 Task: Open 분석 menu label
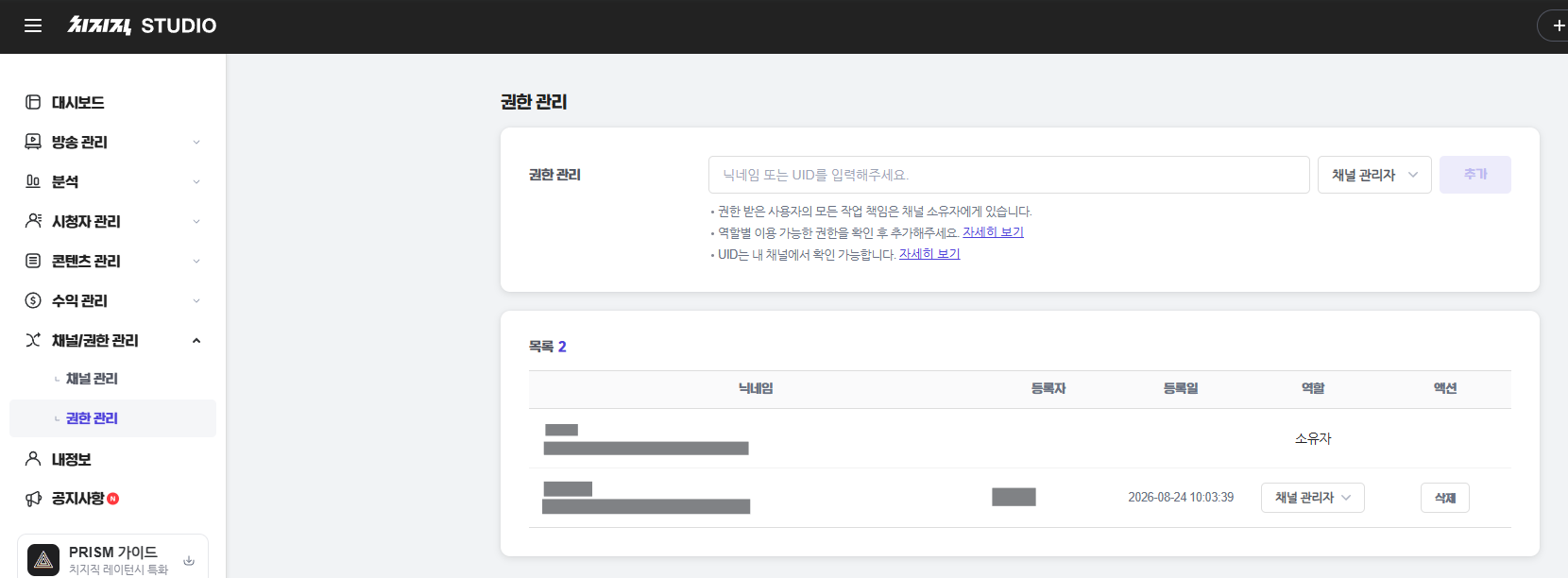65,181
